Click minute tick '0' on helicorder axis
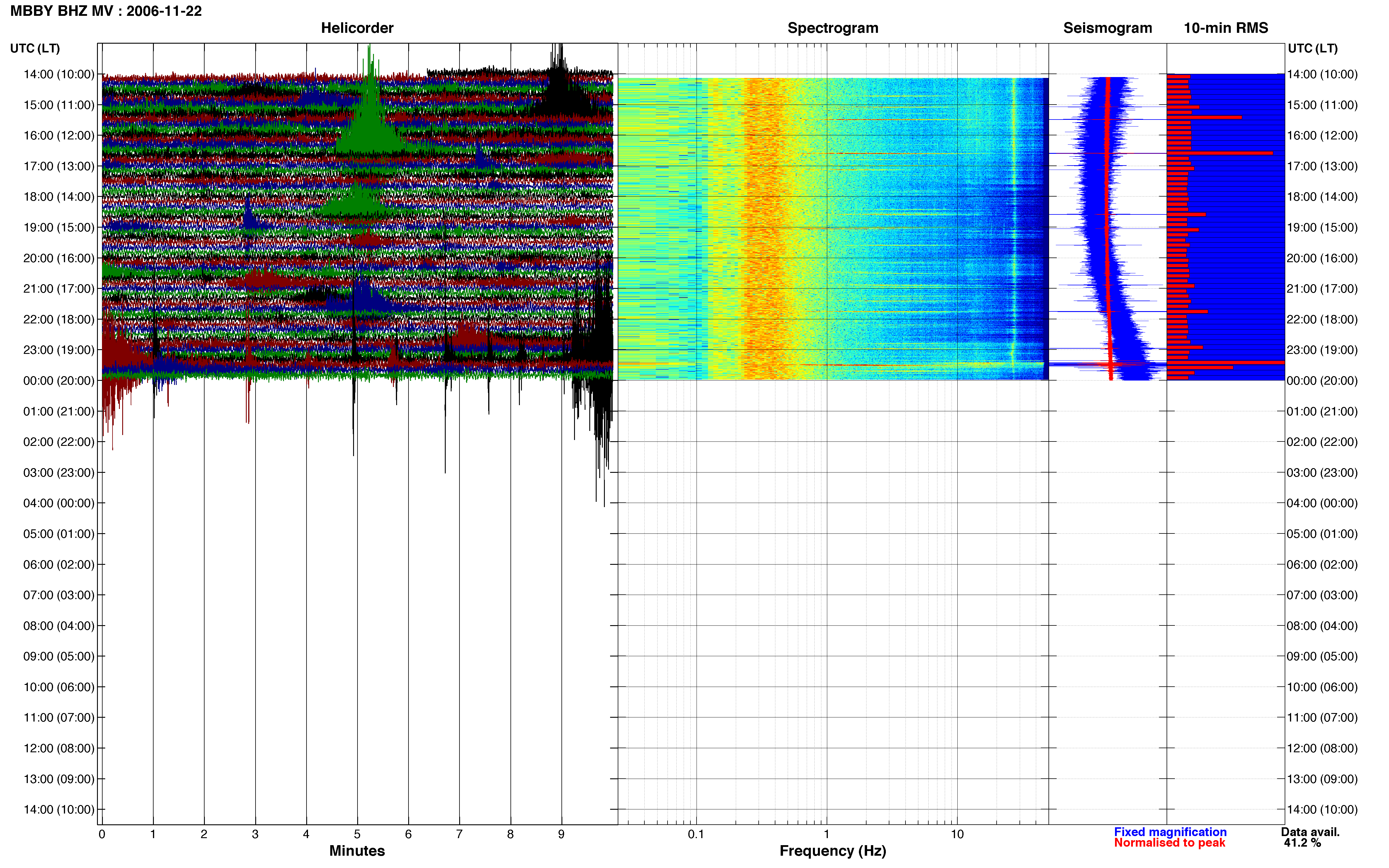The width and height of the screenshot is (1389, 868). coord(102,834)
